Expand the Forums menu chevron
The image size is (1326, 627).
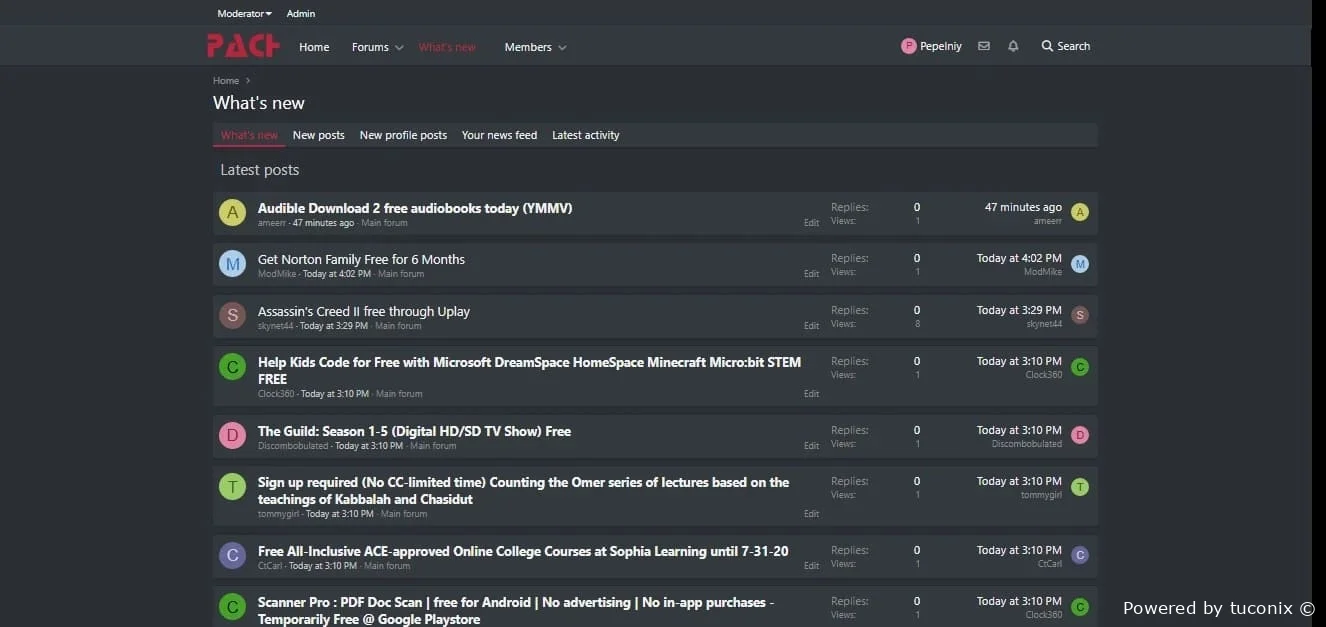[399, 48]
